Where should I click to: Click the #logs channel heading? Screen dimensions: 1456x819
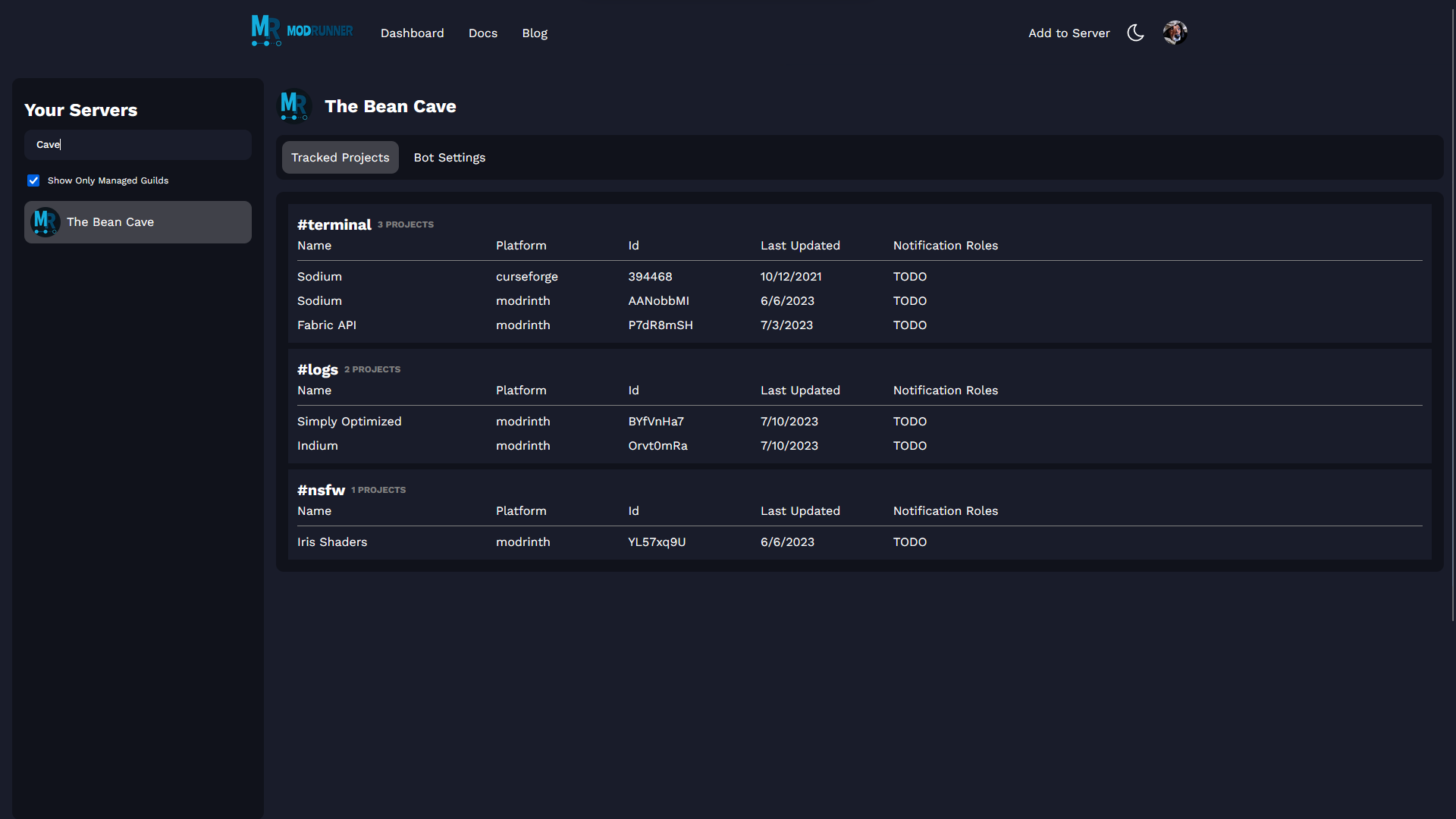[x=317, y=369]
